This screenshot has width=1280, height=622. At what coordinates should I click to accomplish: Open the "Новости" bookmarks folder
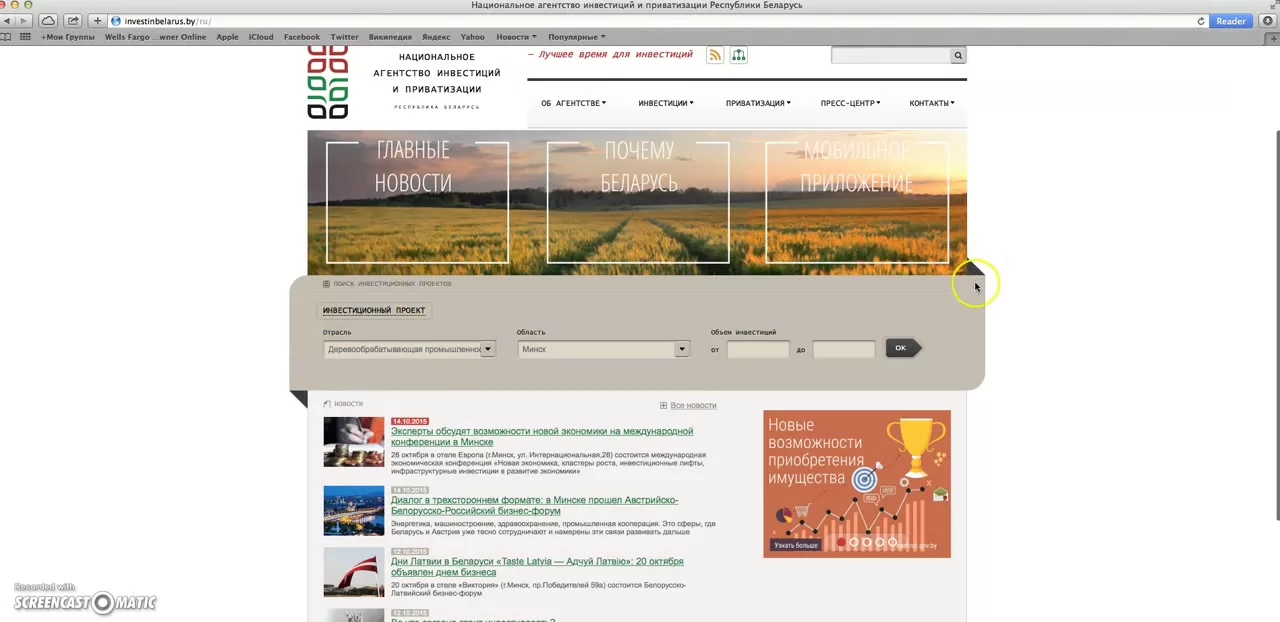click(x=516, y=37)
